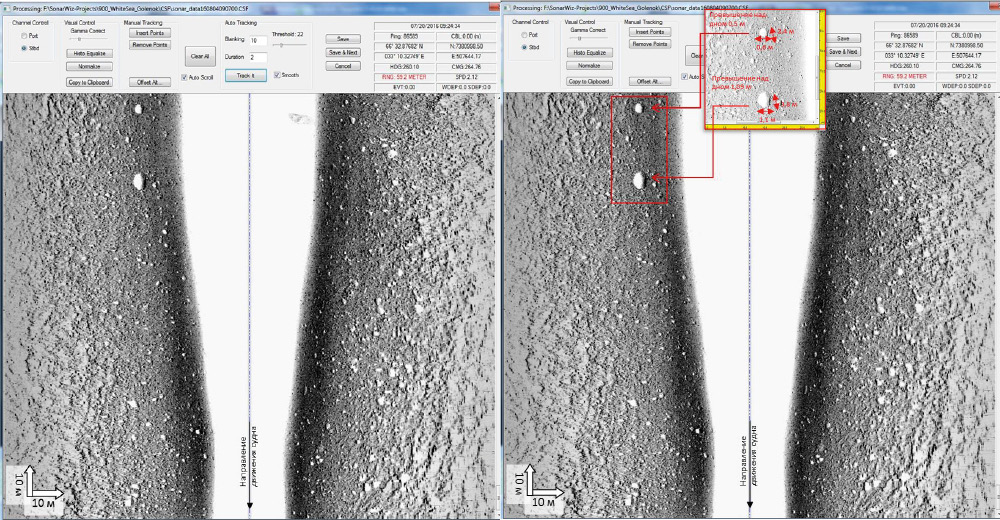Click the Processing file path title of left window
The height and width of the screenshot is (520, 1000).
click(x=130, y=9)
